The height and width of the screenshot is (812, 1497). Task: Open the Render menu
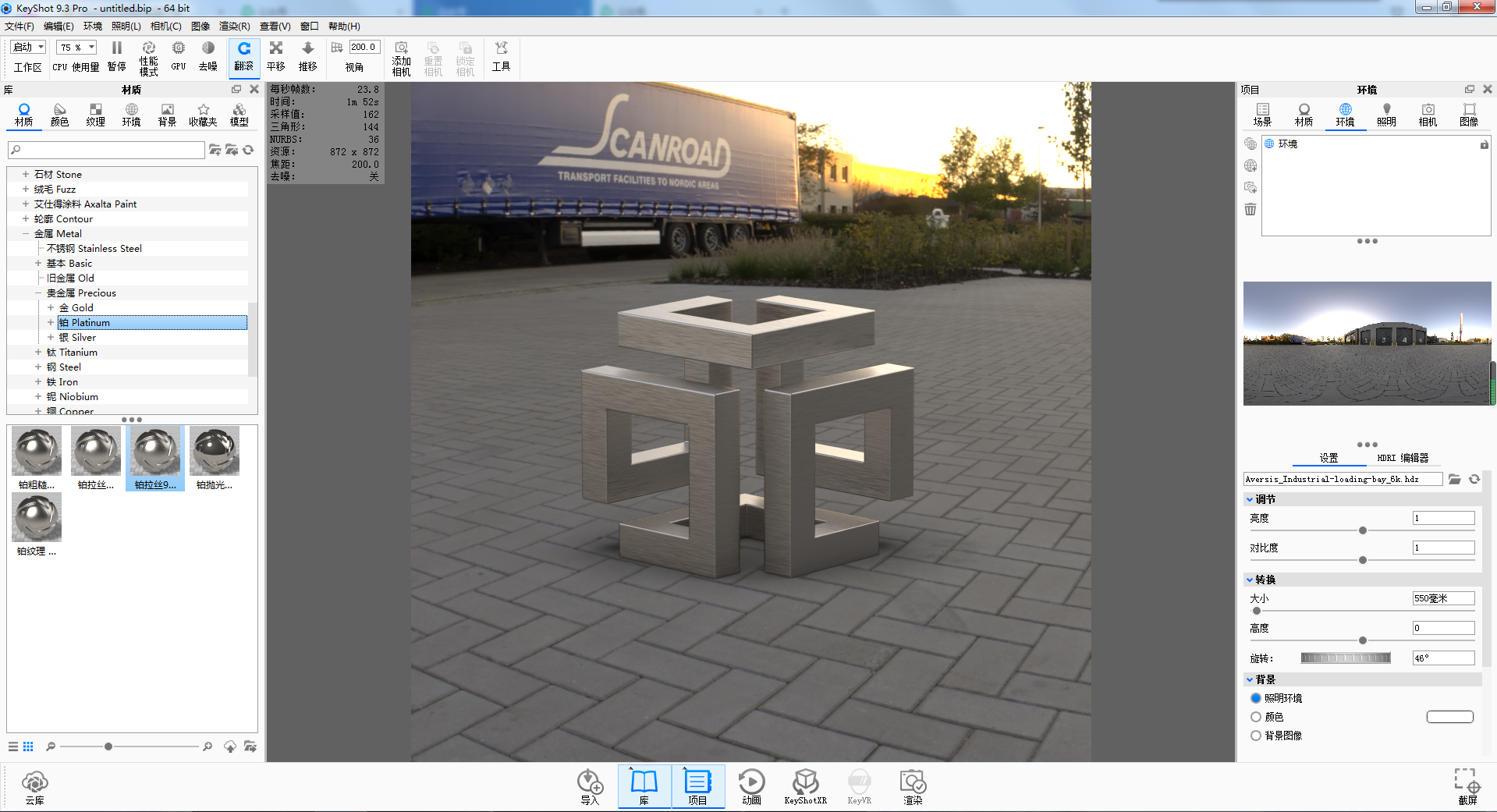point(234,27)
